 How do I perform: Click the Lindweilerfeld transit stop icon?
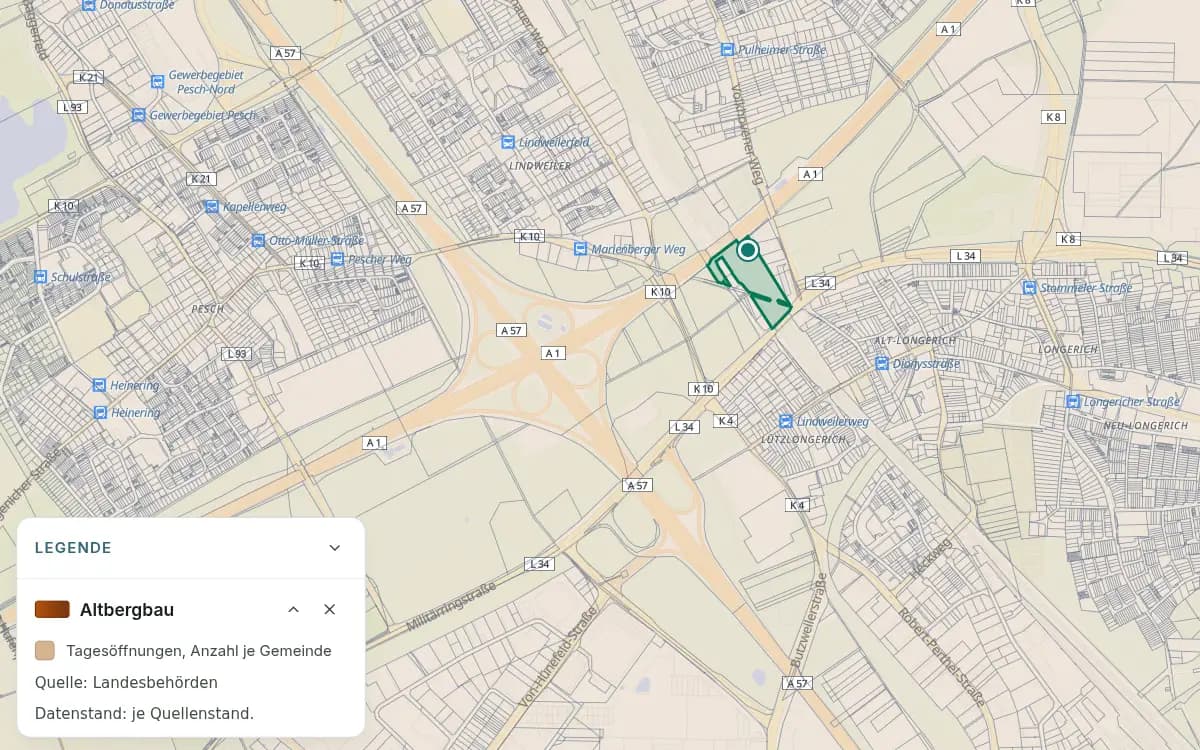(x=507, y=143)
